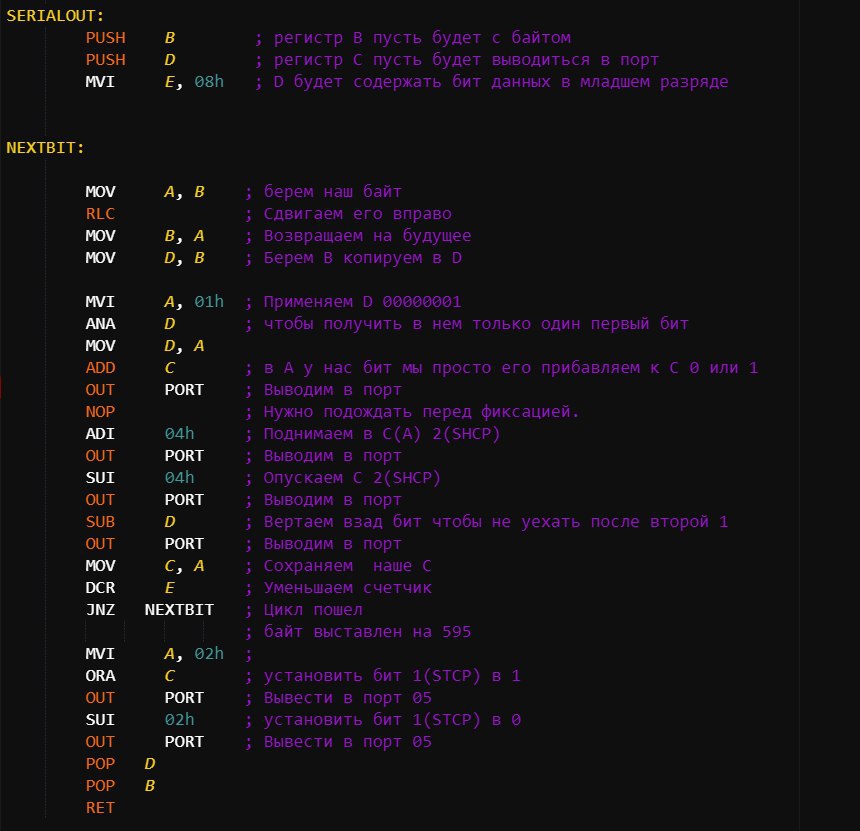This screenshot has width=860, height=831.
Task: Click comment 'Берем B копируем в D'
Action: click(x=363, y=257)
